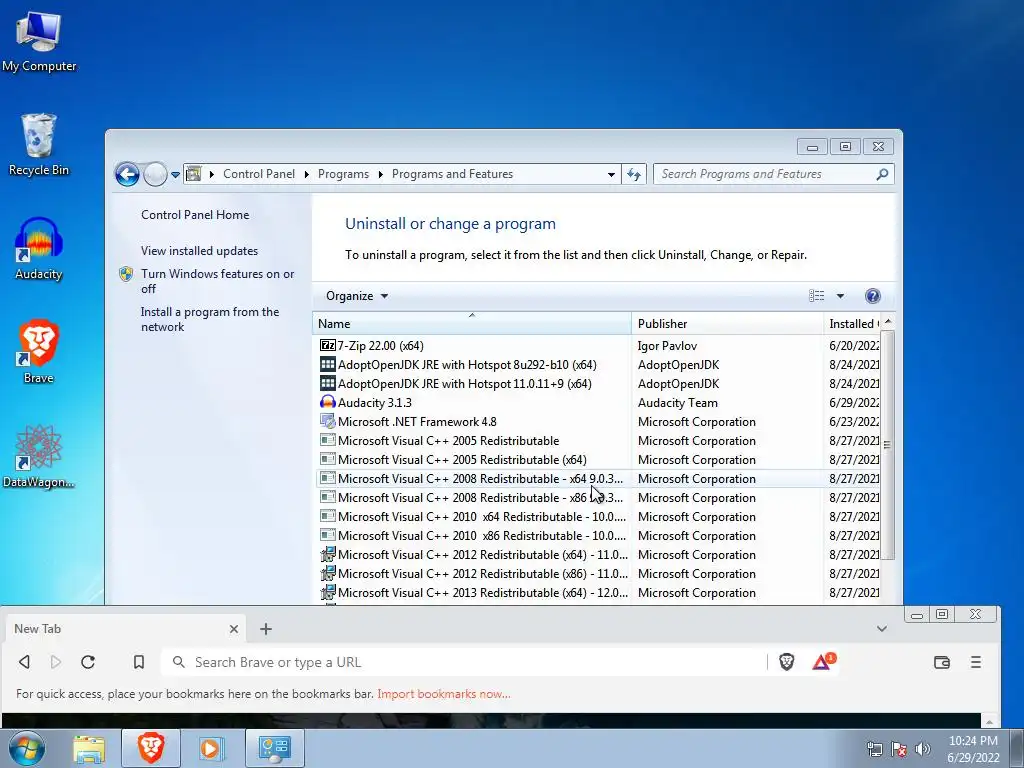Open Programs and Features help button
The image size is (1024, 768).
[x=872, y=296]
